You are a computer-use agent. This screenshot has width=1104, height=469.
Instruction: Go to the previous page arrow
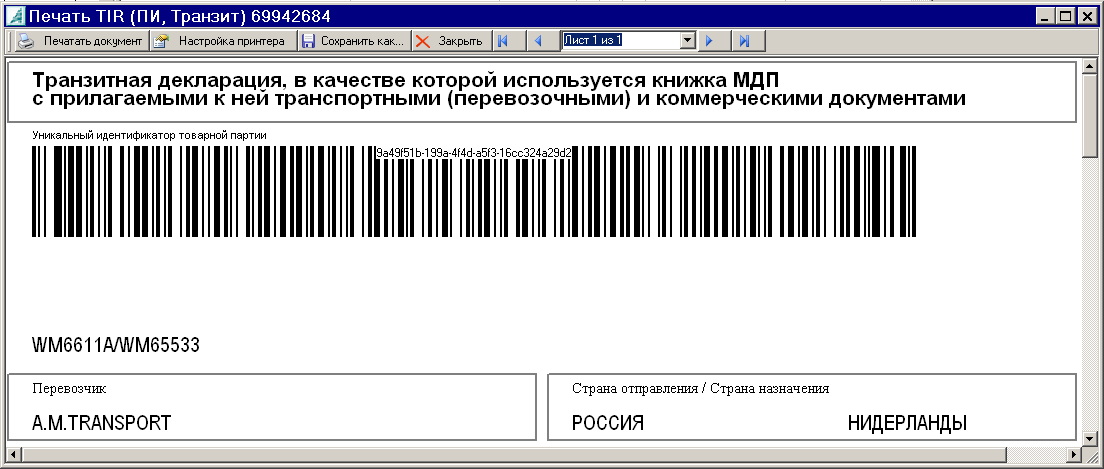538,41
